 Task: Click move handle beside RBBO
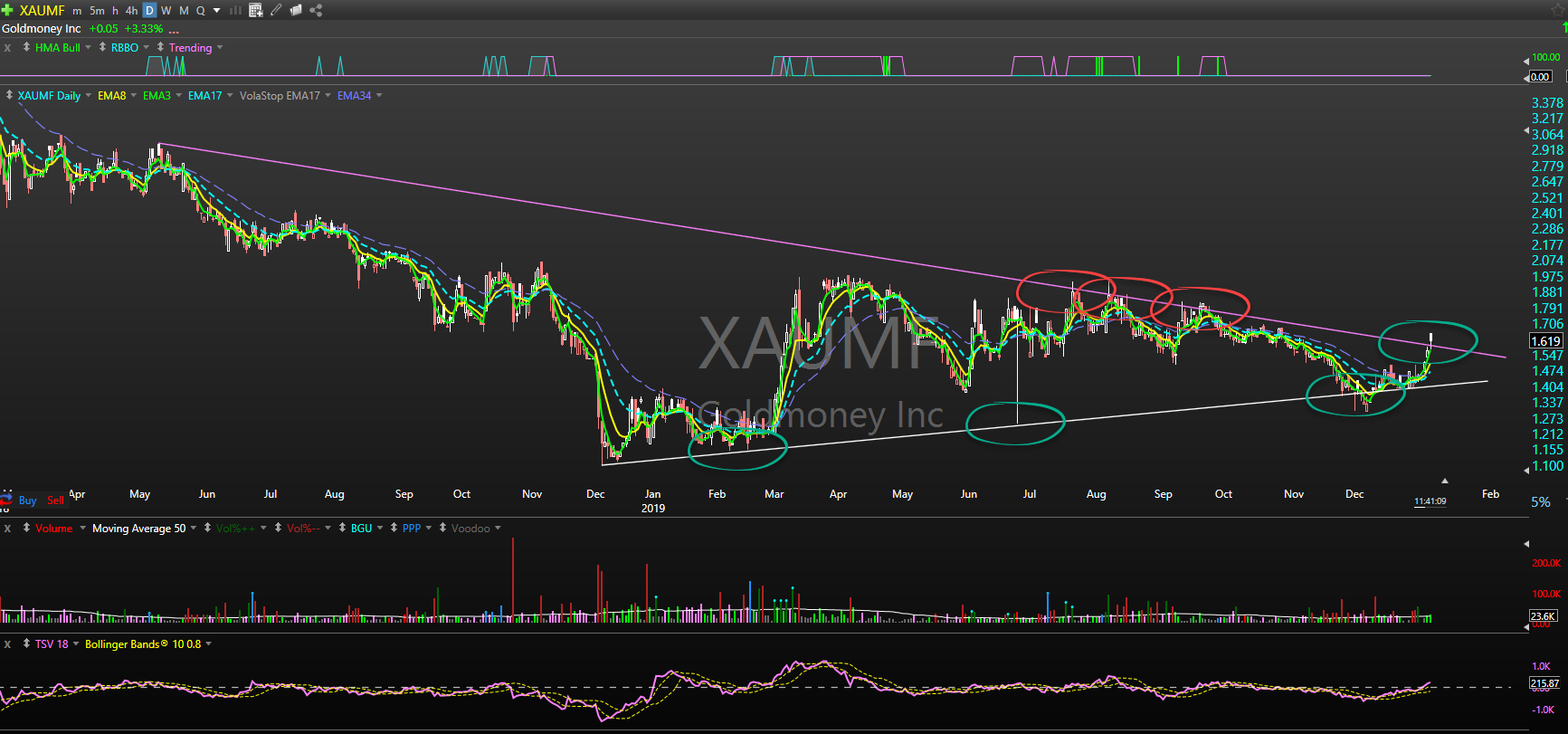[102, 47]
